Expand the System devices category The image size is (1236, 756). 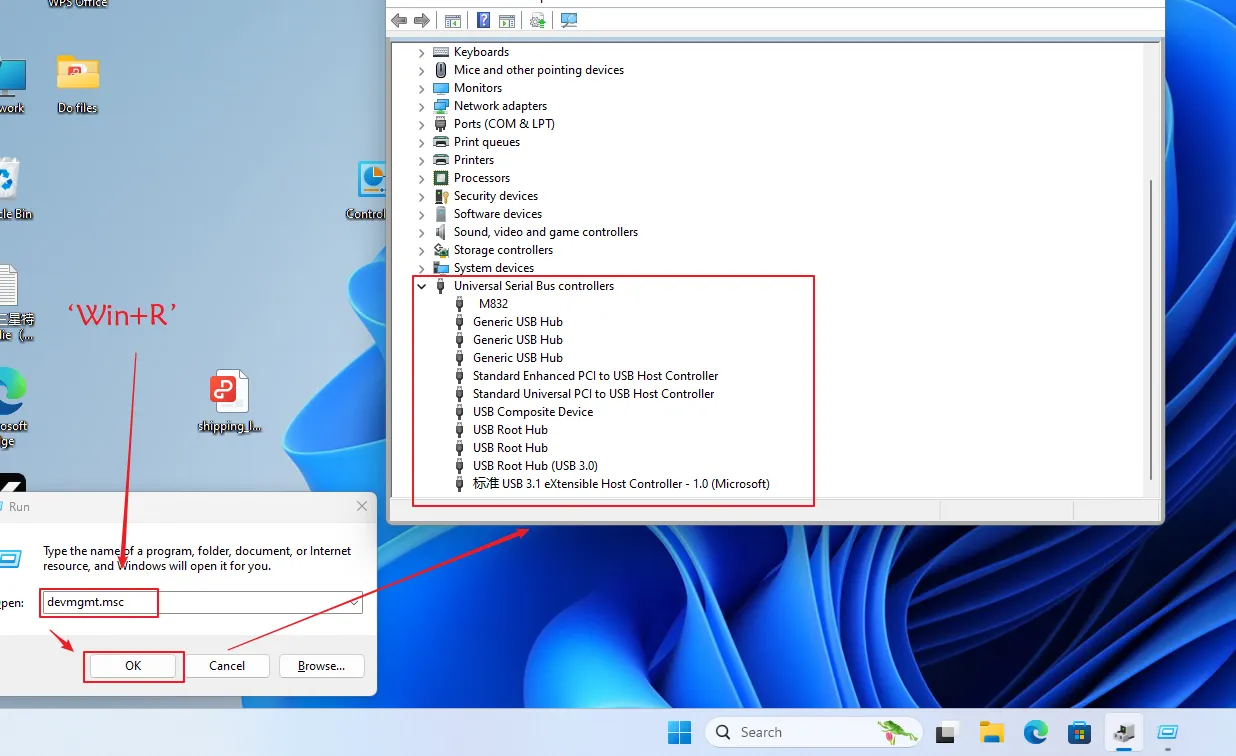tap(421, 268)
